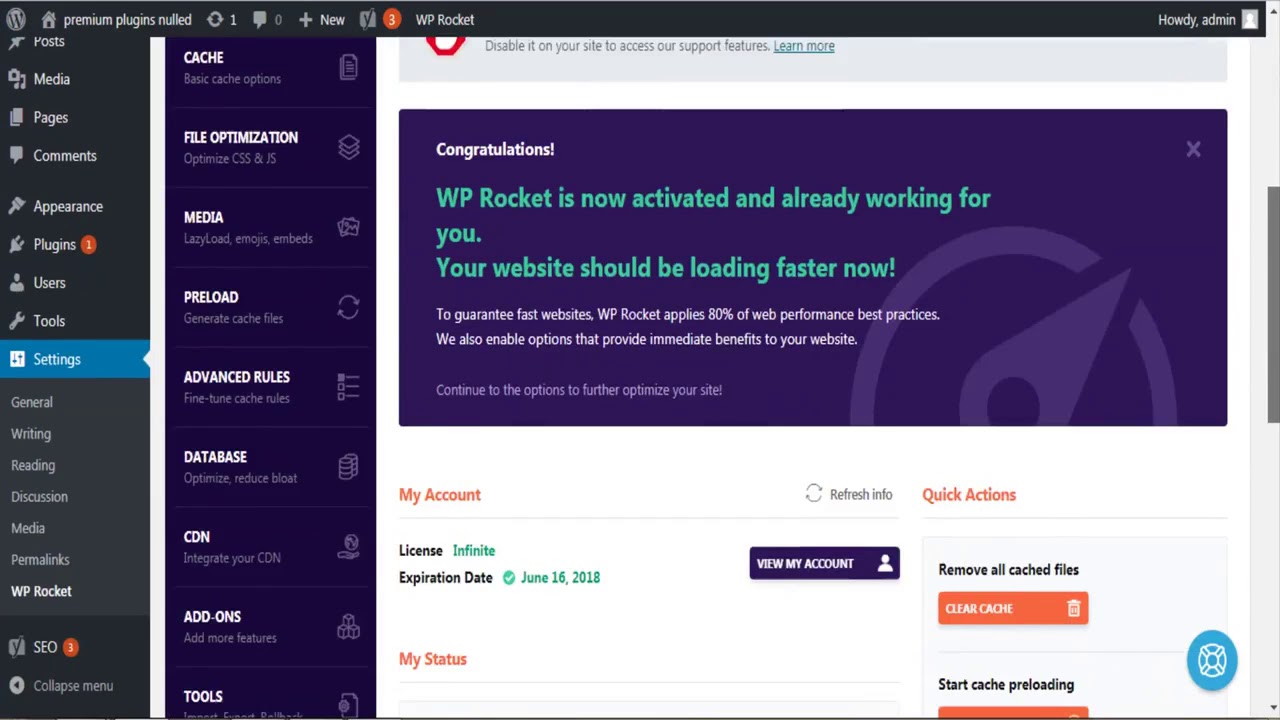Click the Advanced Rules list icon

coord(348,387)
